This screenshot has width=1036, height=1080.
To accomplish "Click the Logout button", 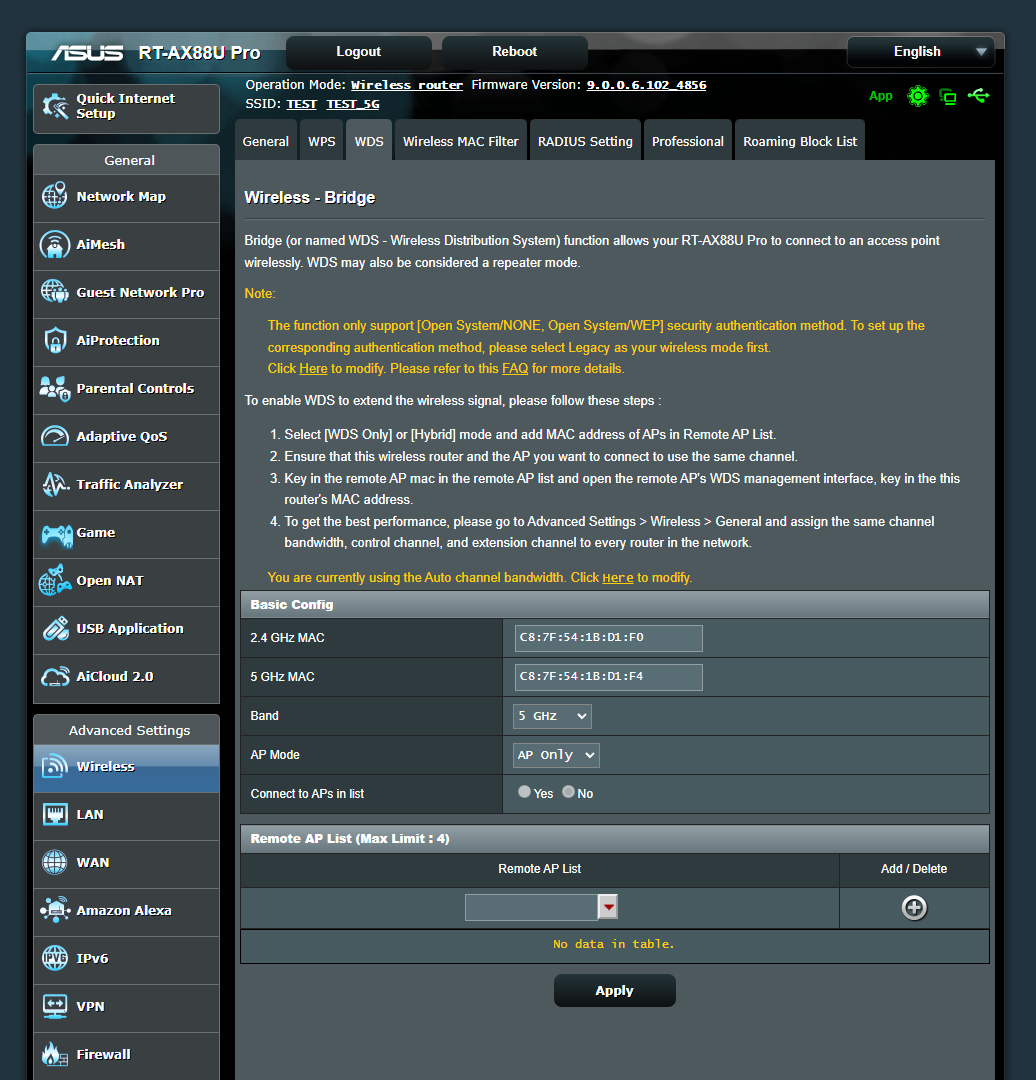I will [x=359, y=52].
